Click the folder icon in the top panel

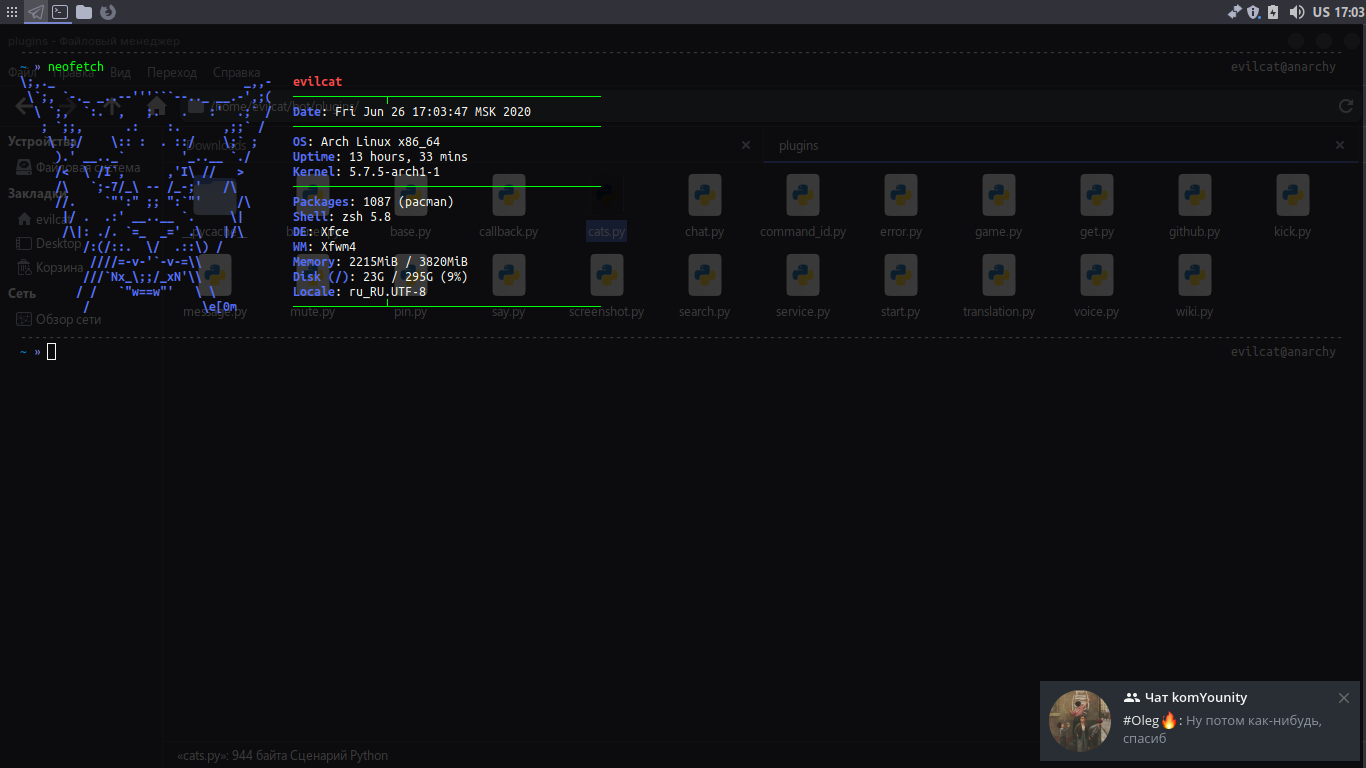click(84, 12)
